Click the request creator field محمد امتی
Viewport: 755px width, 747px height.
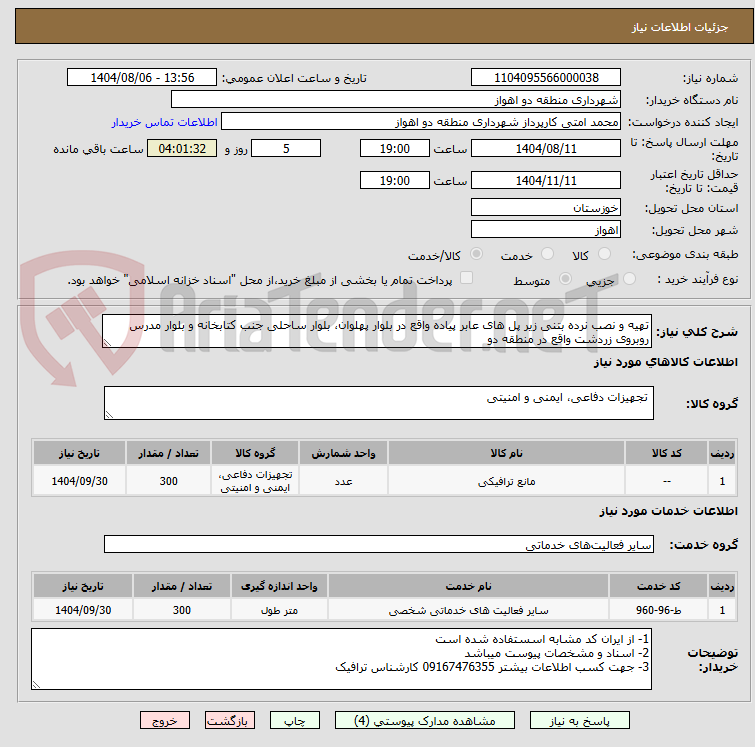tap(421, 122)
